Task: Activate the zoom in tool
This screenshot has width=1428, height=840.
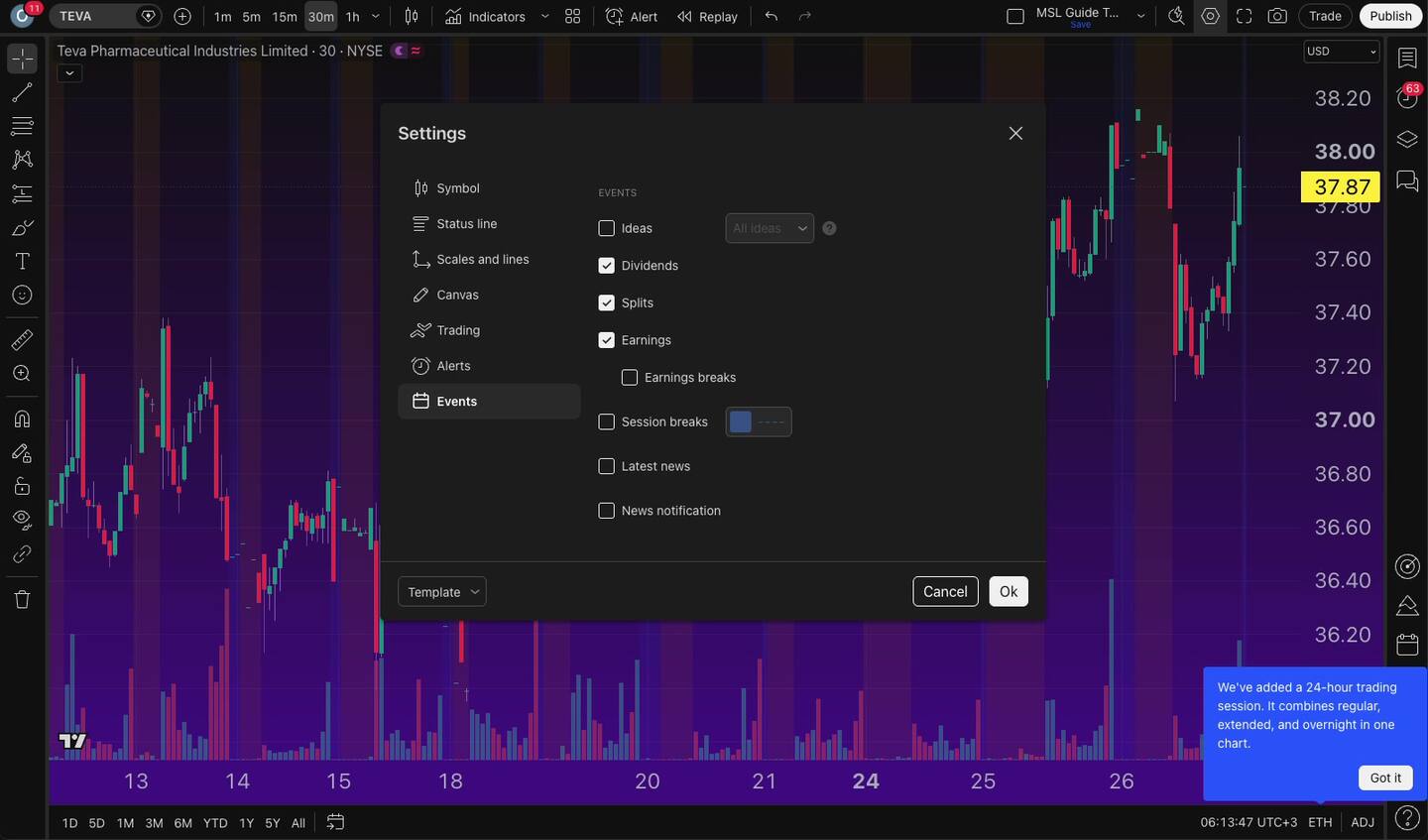Action: (22, 374)
